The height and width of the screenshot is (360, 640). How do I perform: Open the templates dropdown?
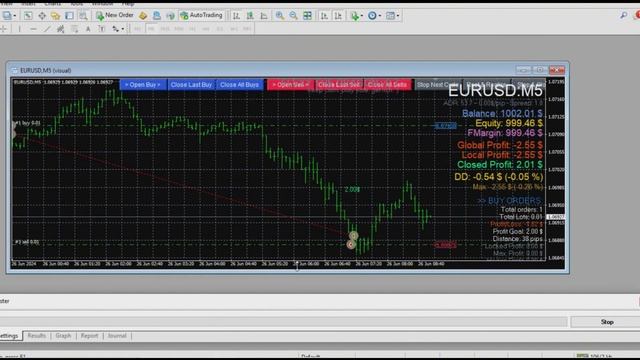(x=398, y=16)
